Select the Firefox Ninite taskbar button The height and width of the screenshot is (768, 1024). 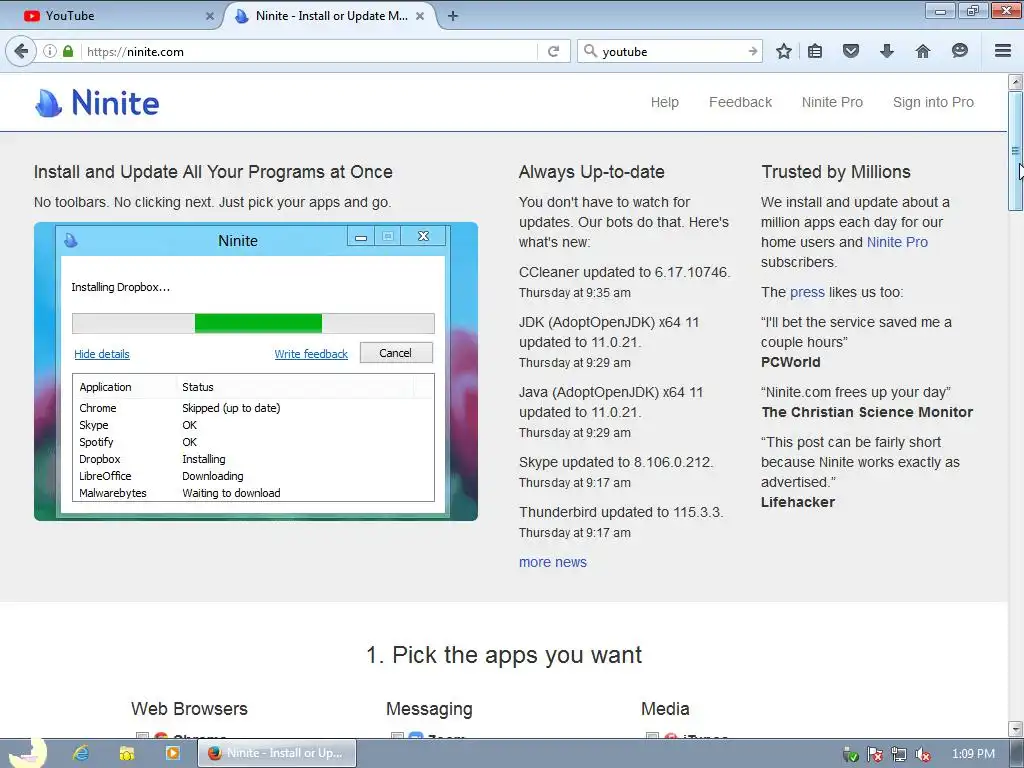pos(277,753)
